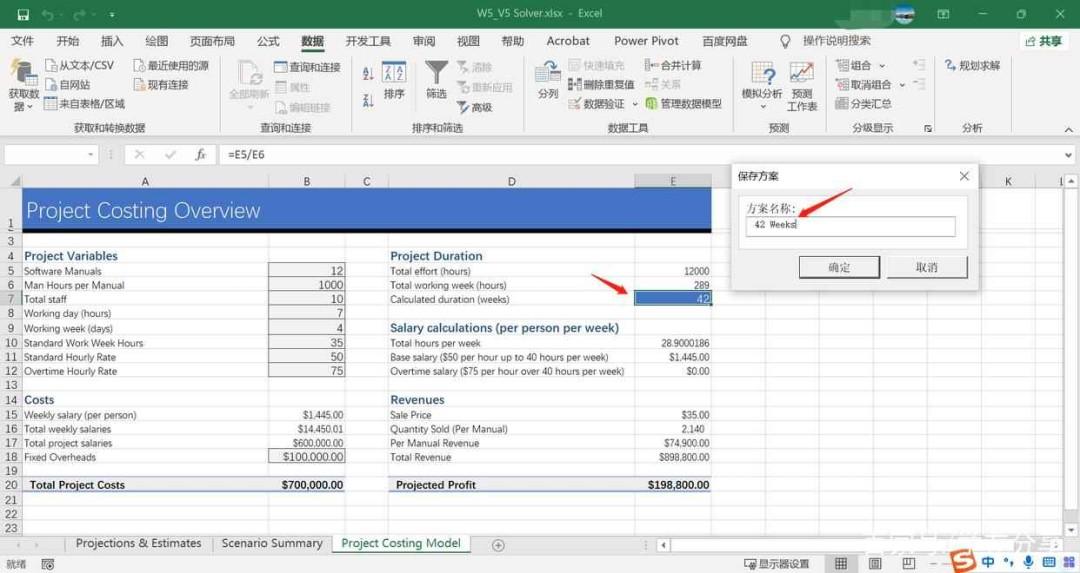Click Ribbon Display Options icon in title bar

[943, 14]
